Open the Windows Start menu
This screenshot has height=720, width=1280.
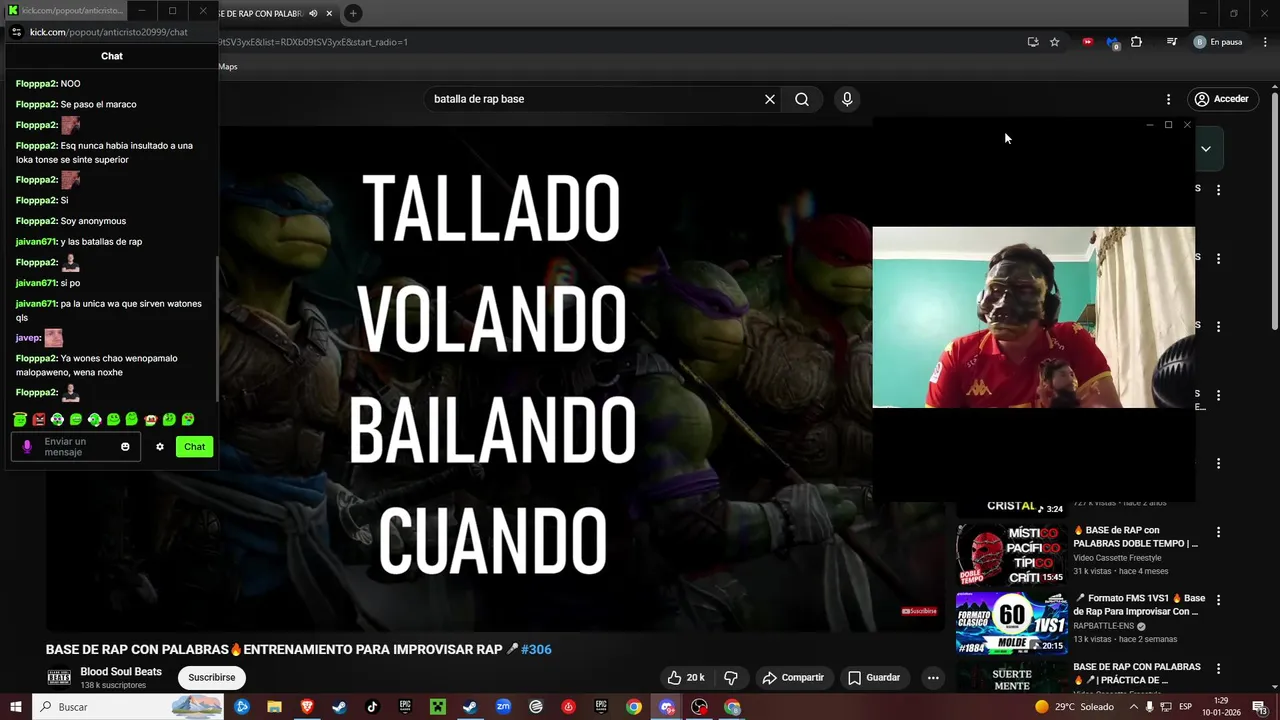pos(15,707)
